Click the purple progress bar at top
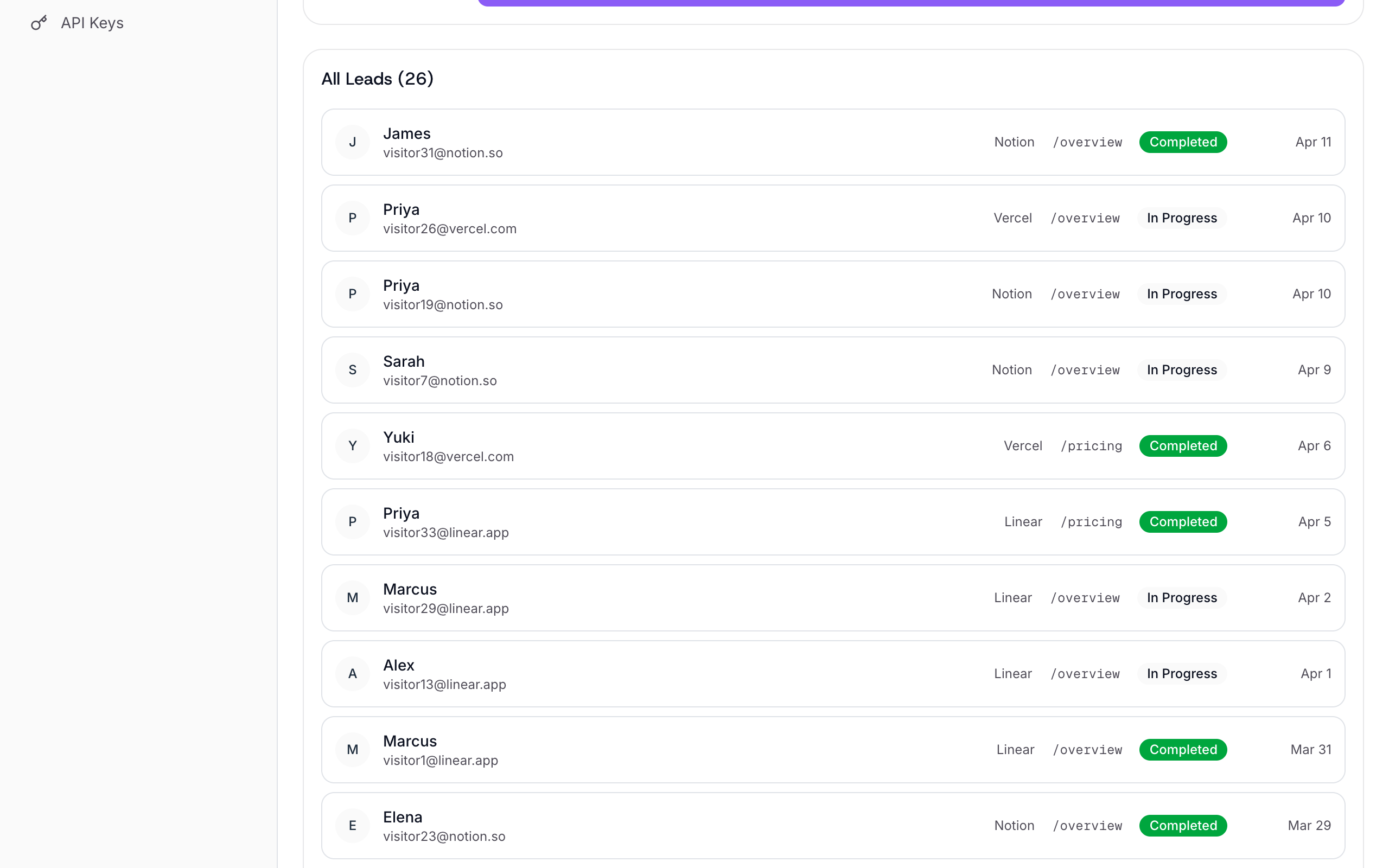 click(911, 3)
